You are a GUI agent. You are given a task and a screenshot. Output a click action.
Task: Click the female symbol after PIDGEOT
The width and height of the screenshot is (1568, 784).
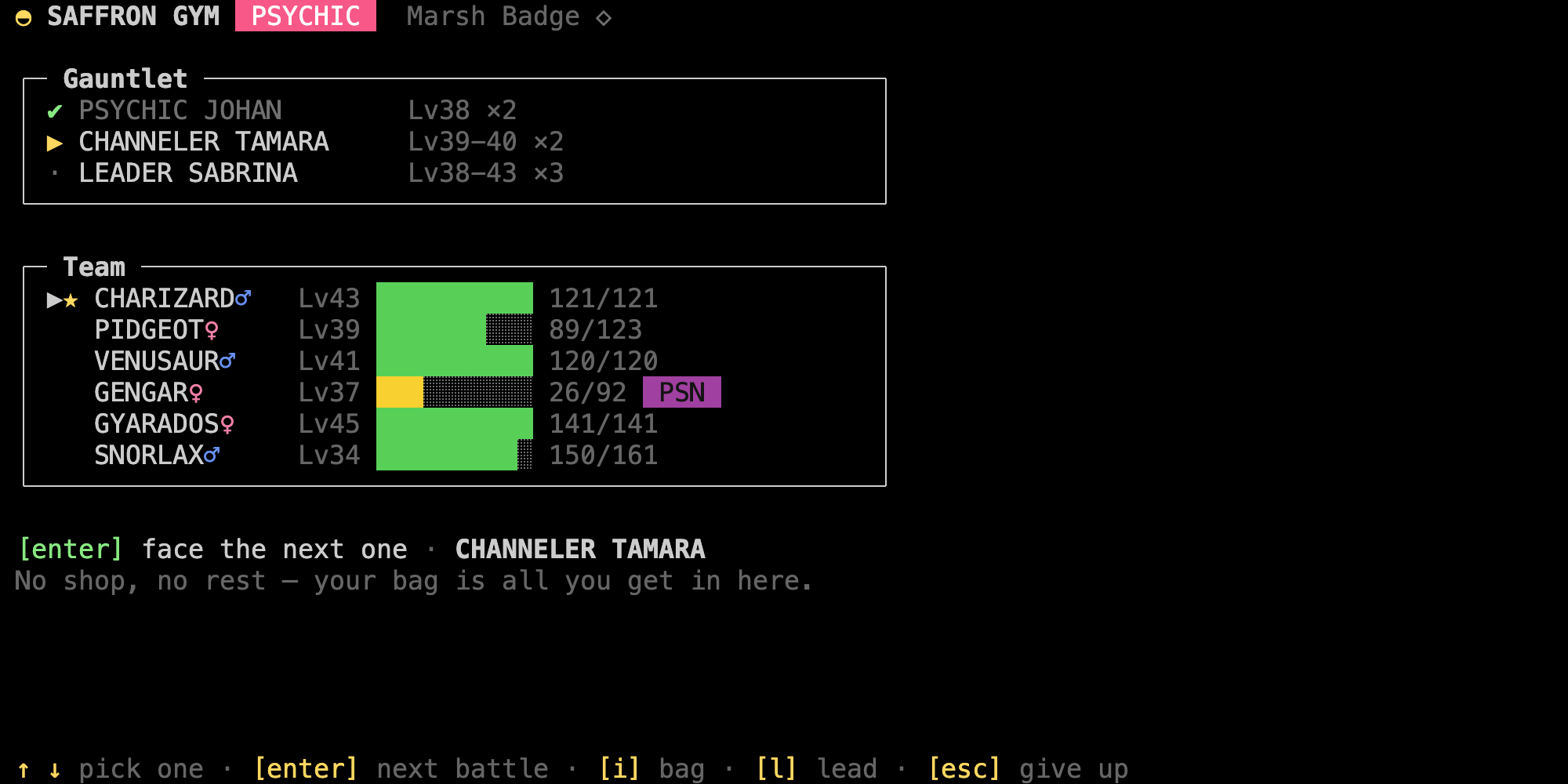pyautogui.click(x=212, y=330)
